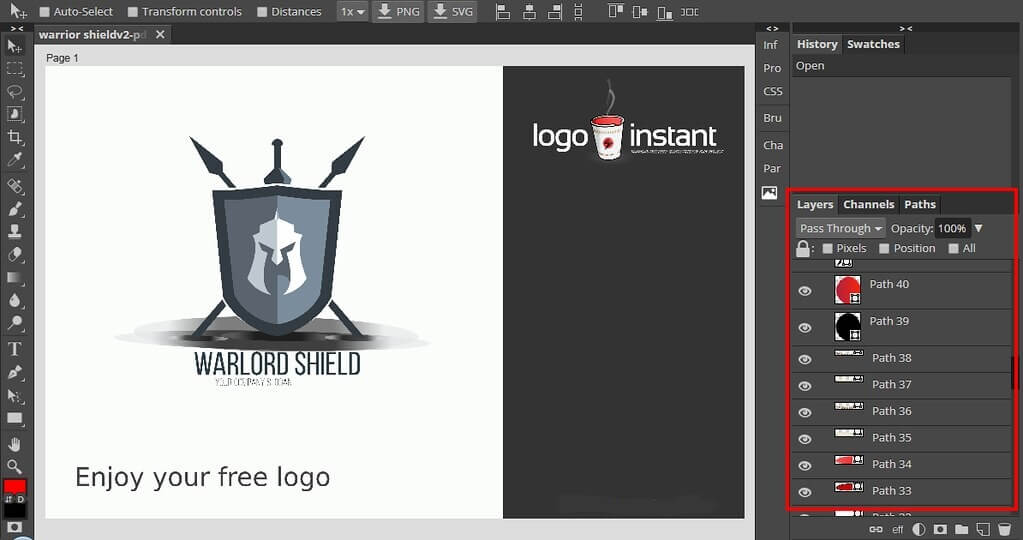This screenshot has height=540, width=1023.
Task: Select the Type tool
Action: click(14, 349)
